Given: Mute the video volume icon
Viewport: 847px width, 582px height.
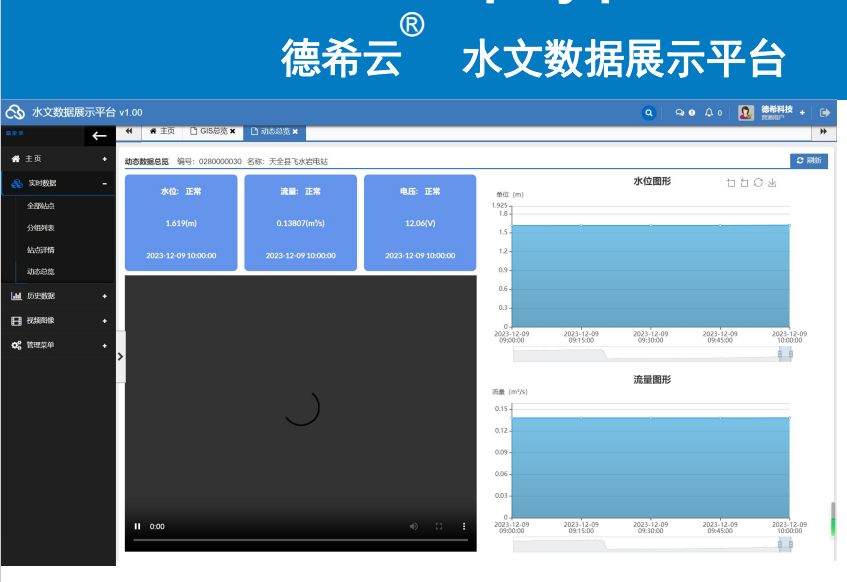Looking at the screenshot, I should click(x=414, y=526).
